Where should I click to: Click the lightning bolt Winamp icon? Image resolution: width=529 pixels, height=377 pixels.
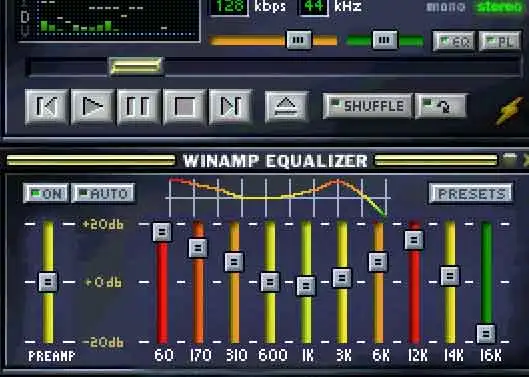(510, 111)
